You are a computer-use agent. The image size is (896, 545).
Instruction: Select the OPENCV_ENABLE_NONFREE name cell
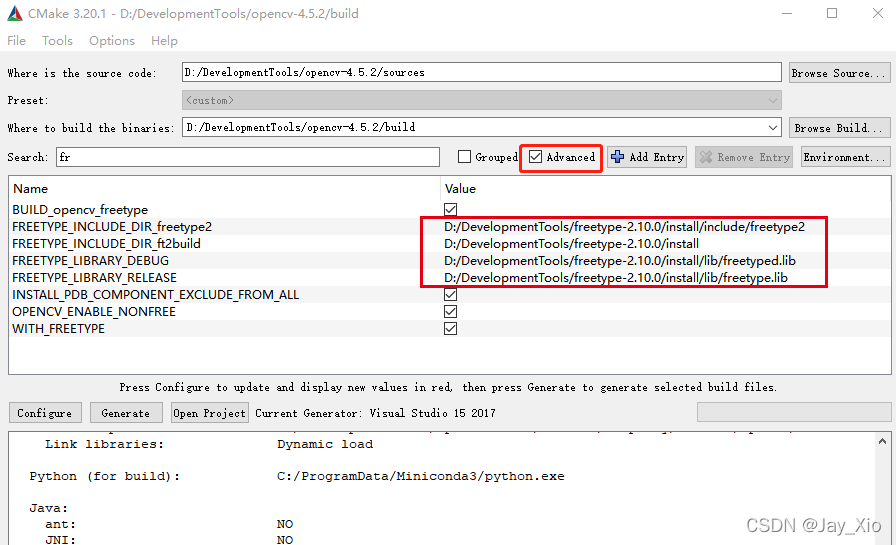click(x=94, y=312)
